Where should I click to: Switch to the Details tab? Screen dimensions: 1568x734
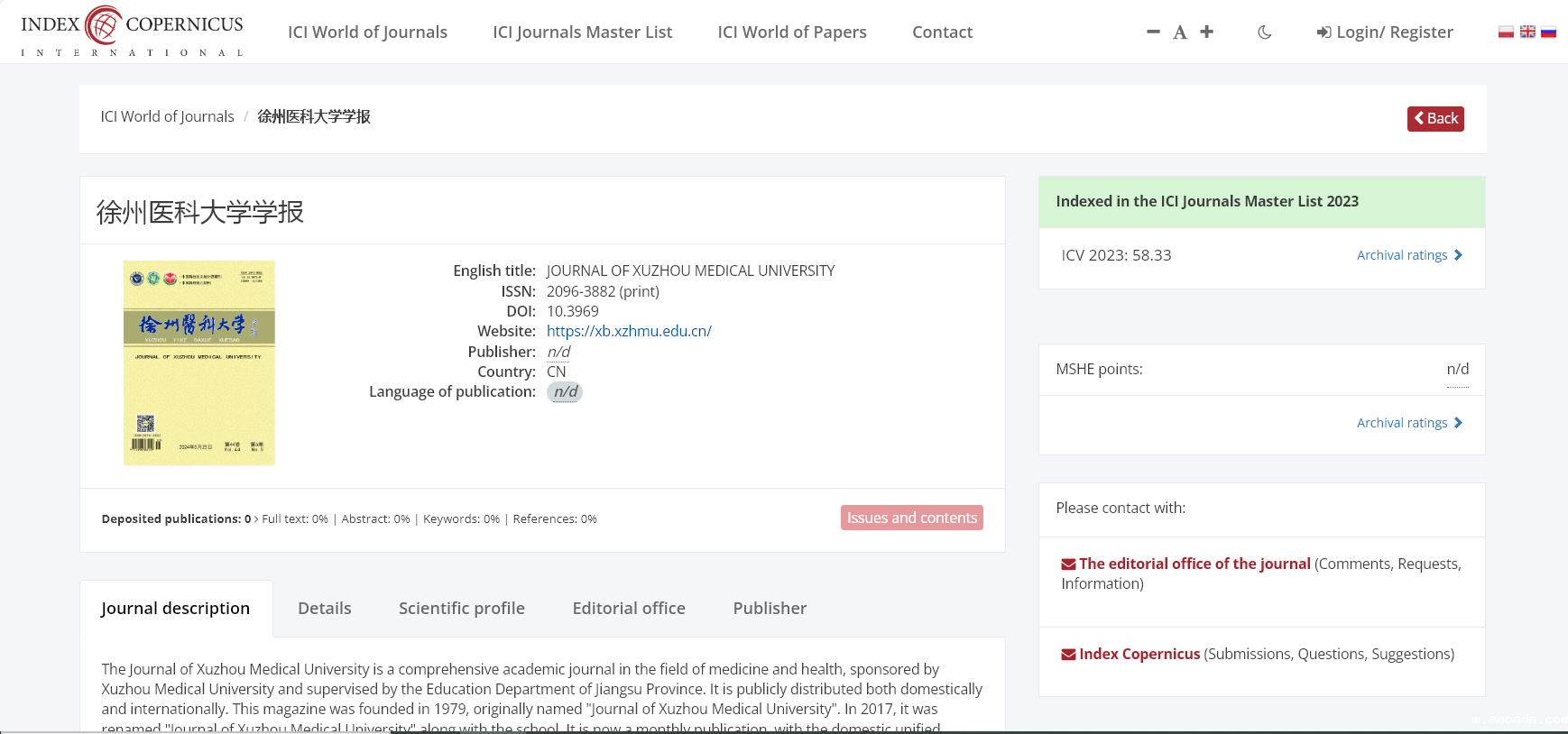point(325,609)
